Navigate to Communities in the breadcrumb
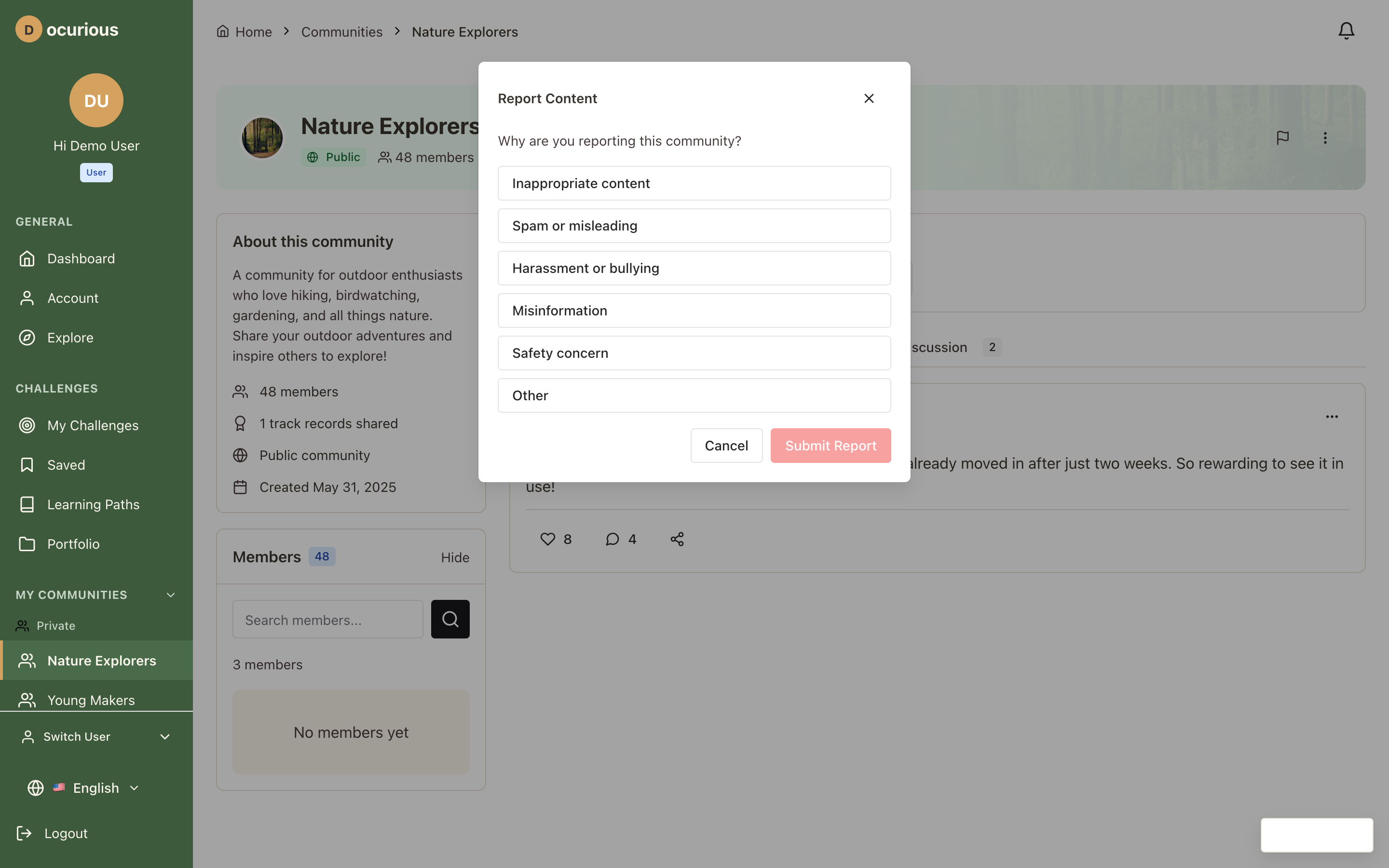 pos(341,31)
